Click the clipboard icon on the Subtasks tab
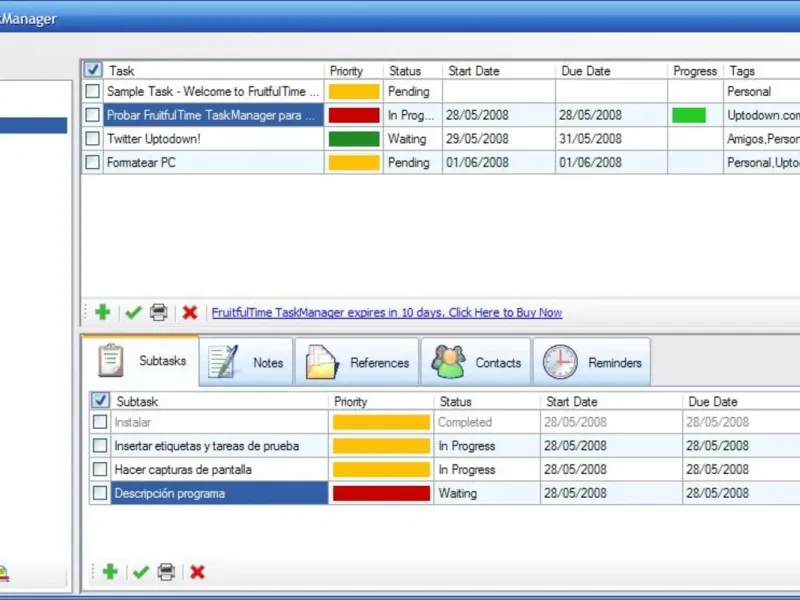The height and width of the screenshot is (600, 800). click(x=111, y=360)
